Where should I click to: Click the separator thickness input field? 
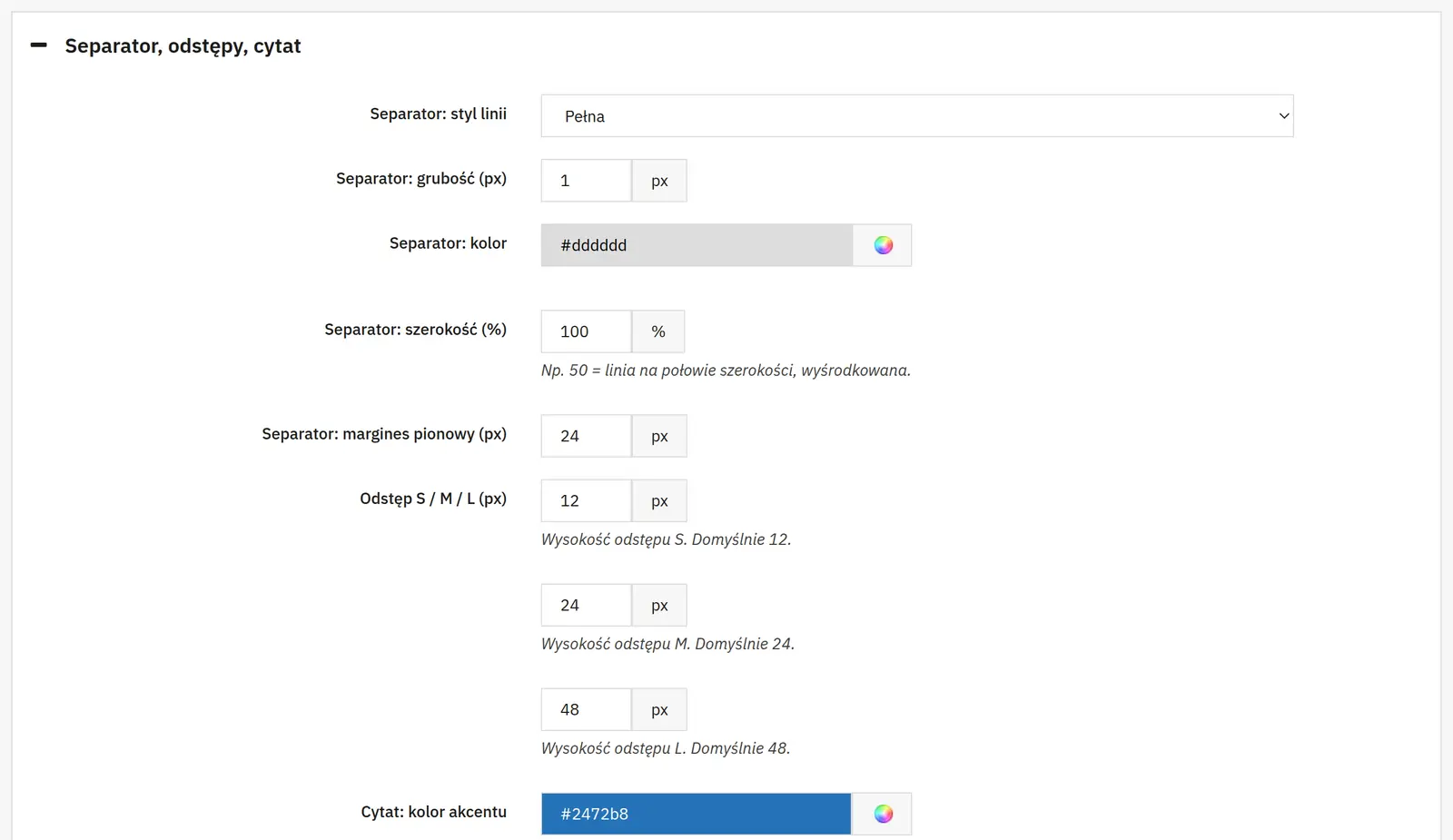pyautogui.click(x=587, y=181)
